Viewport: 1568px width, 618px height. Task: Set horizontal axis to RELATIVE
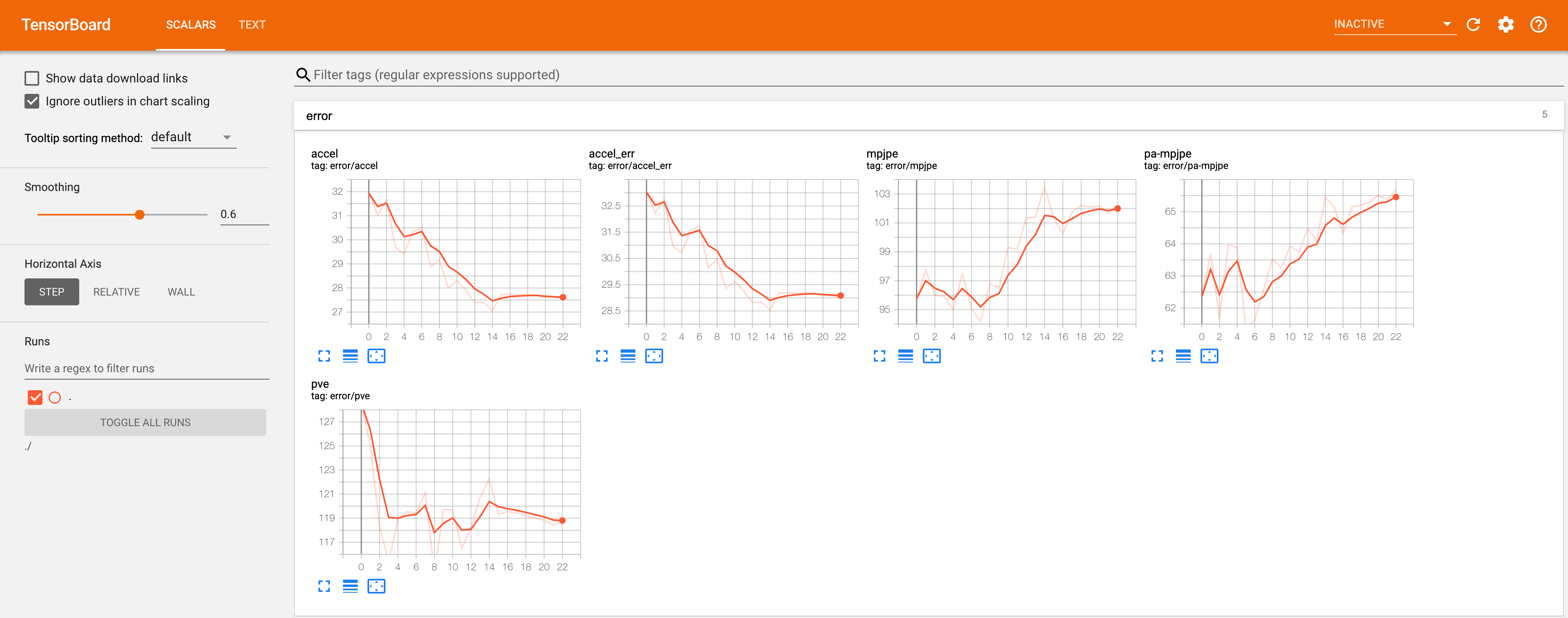click(116, 292)
